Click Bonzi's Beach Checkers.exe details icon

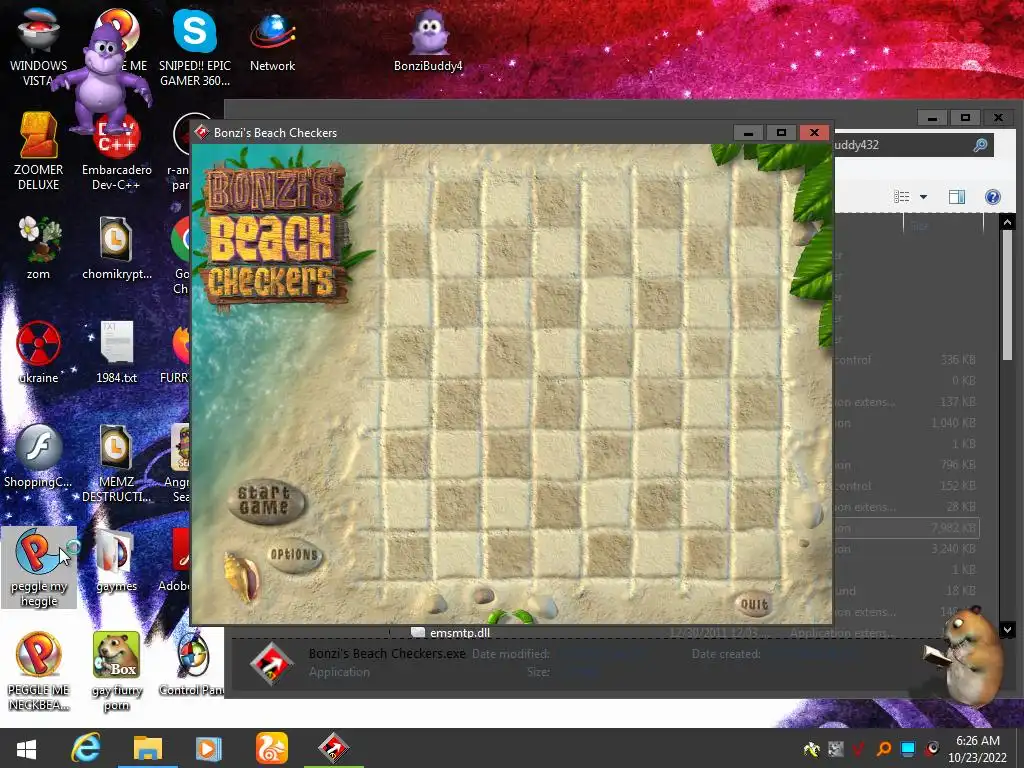pyautogui.click(x=271, y=664)
